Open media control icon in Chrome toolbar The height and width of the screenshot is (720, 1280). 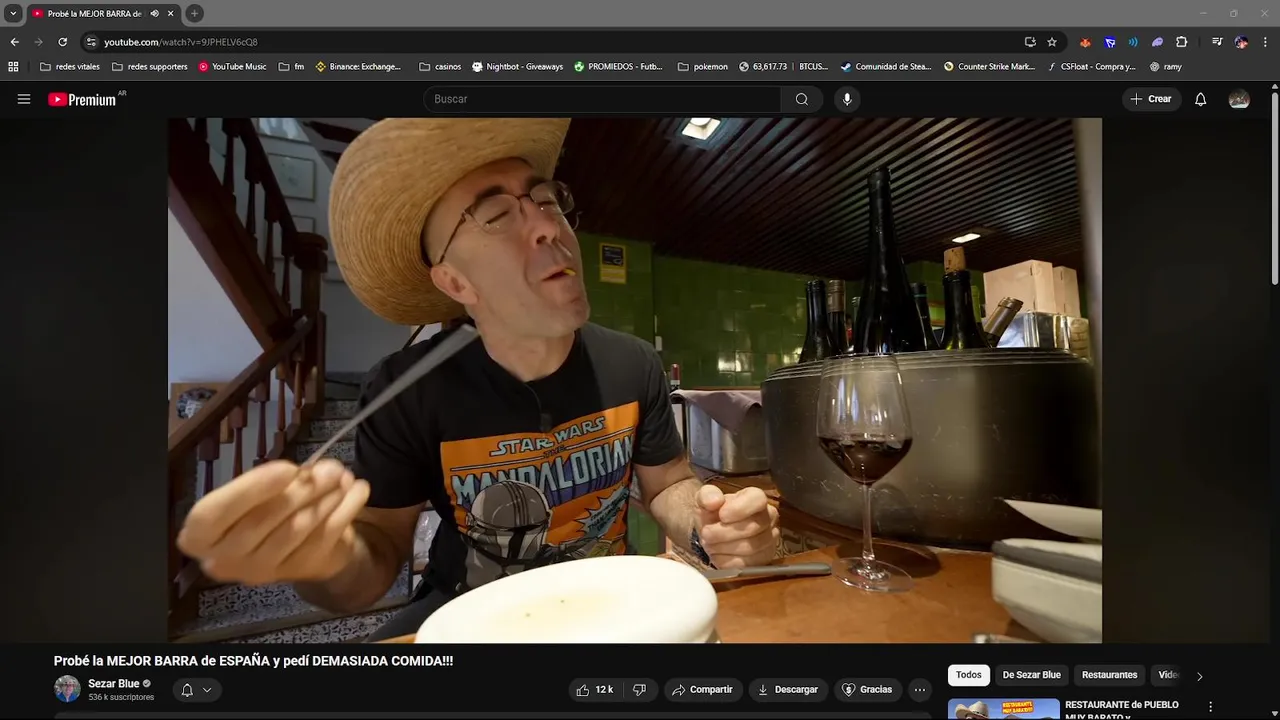point(1217,42)
